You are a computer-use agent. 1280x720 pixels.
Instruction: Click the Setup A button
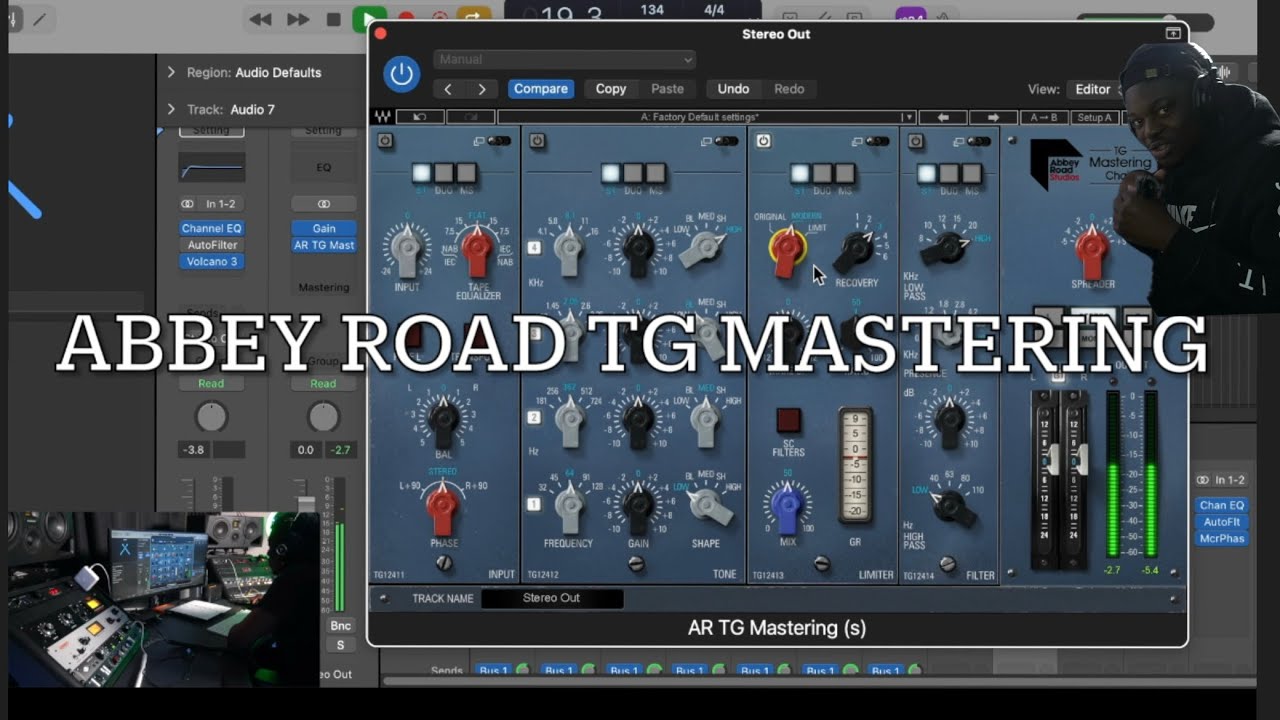(x=1094, y=117)
